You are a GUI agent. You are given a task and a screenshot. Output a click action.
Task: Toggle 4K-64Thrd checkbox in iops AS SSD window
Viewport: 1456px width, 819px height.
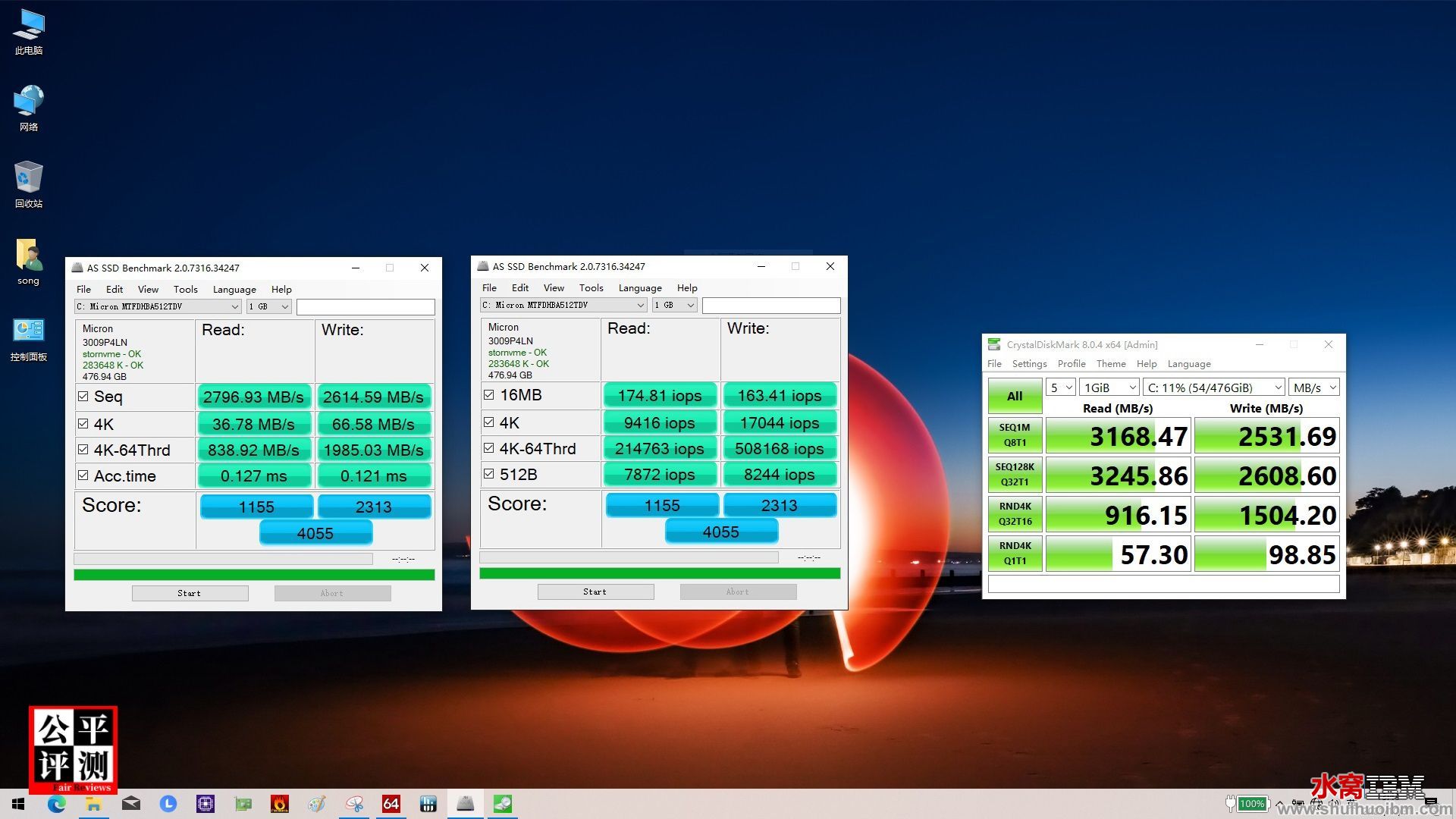(489, 448)
